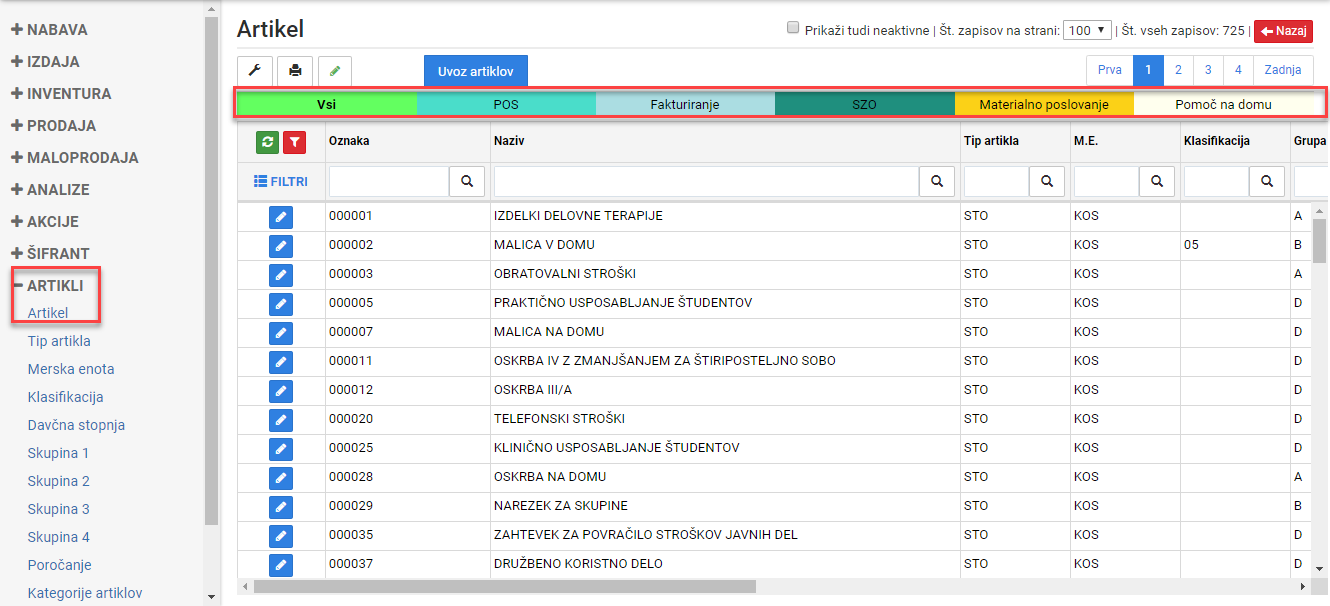1330x606 pixels.
Task: Click the green pencil icon button
Action: click(335, 71)
